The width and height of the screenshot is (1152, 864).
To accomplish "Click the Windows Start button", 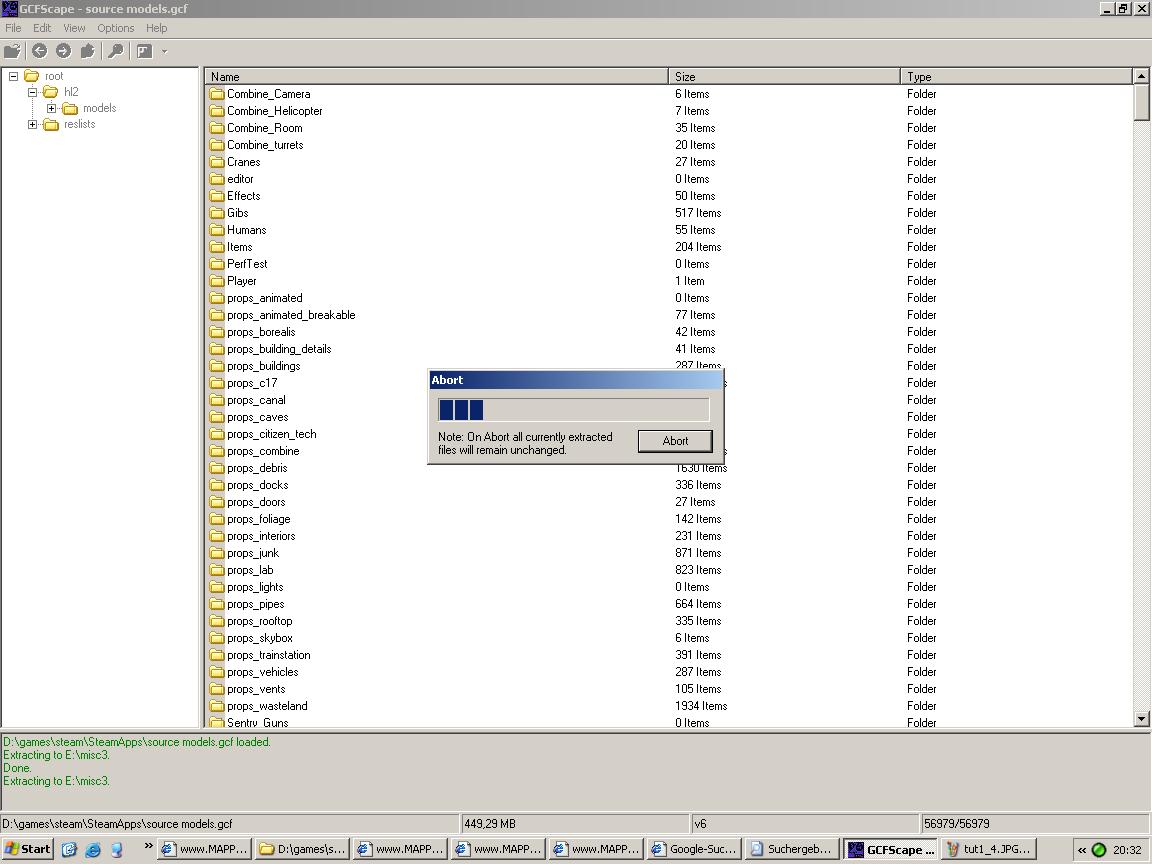I will [x=28, y=849].
